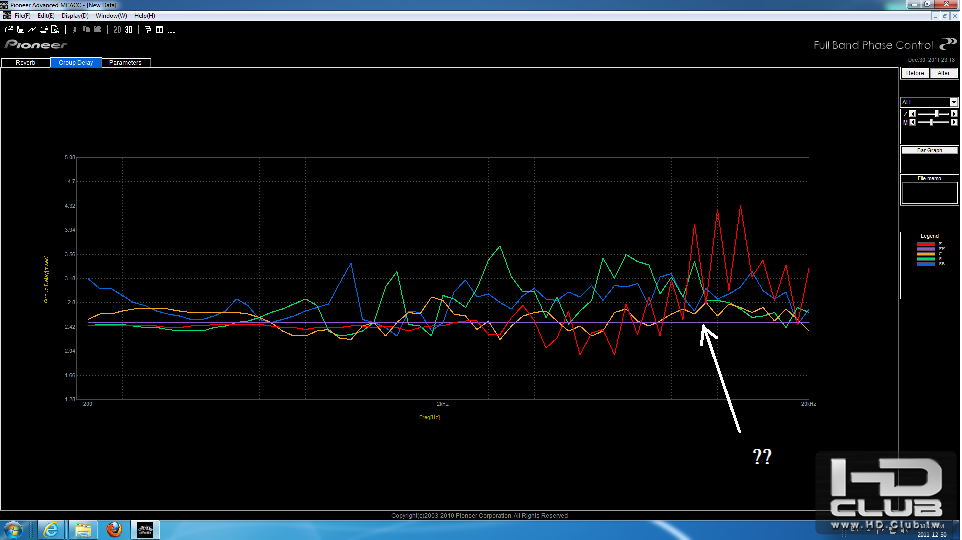Viewport: 962px width, 540px height.
Task: Click the upper slider's right arrow
Action: coord(954,114)
